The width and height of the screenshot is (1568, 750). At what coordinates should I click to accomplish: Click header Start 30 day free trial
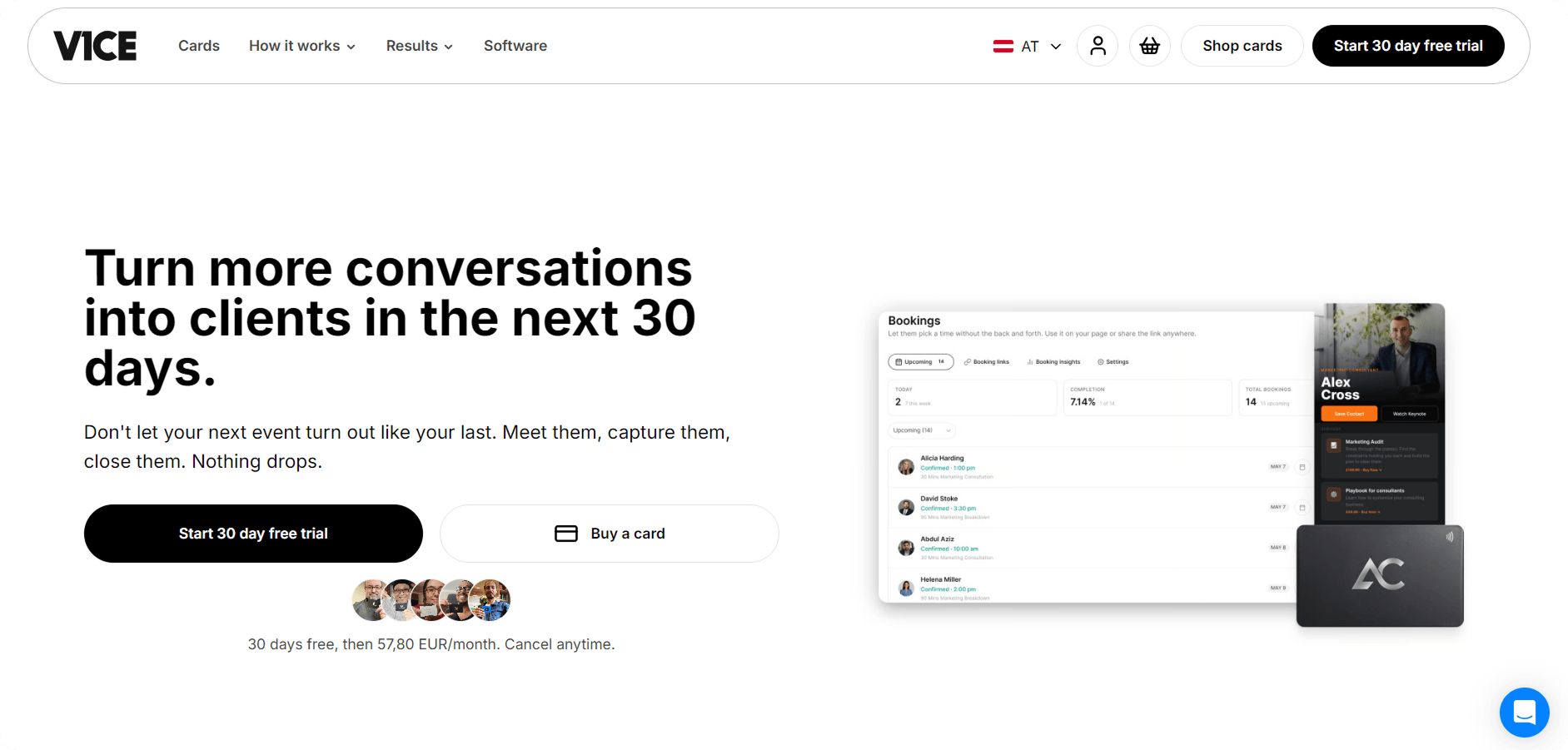coord(1408,46)
